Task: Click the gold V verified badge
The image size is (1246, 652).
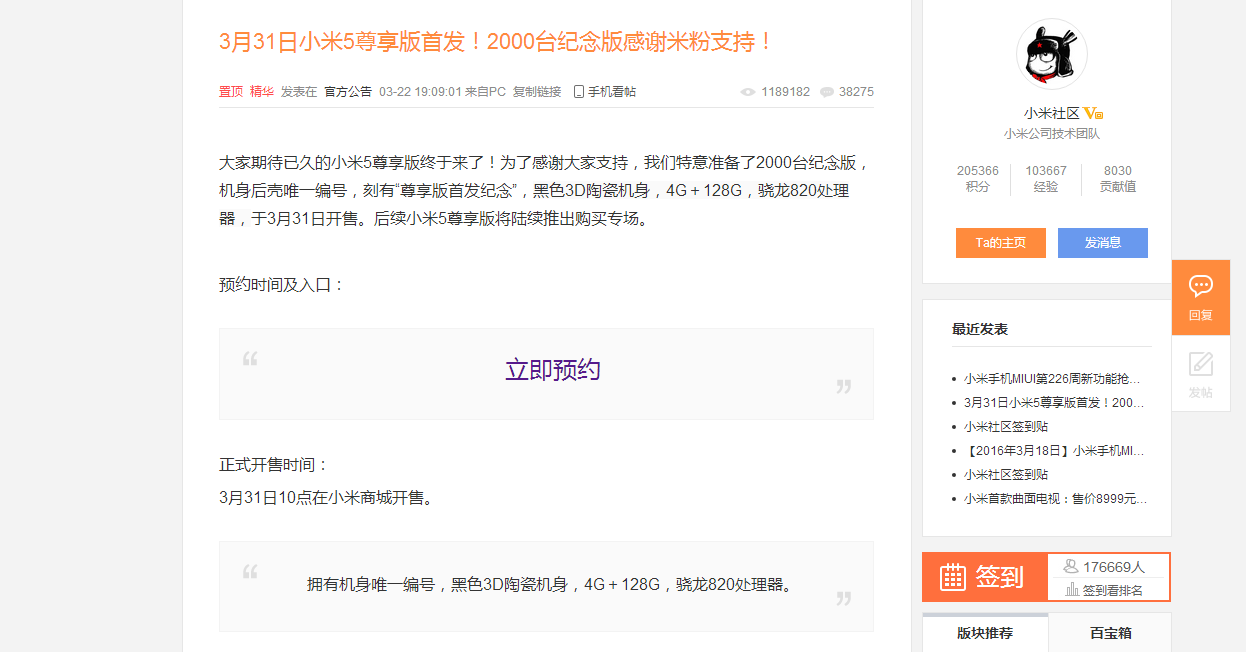Action: click(x=1094, y=114)
